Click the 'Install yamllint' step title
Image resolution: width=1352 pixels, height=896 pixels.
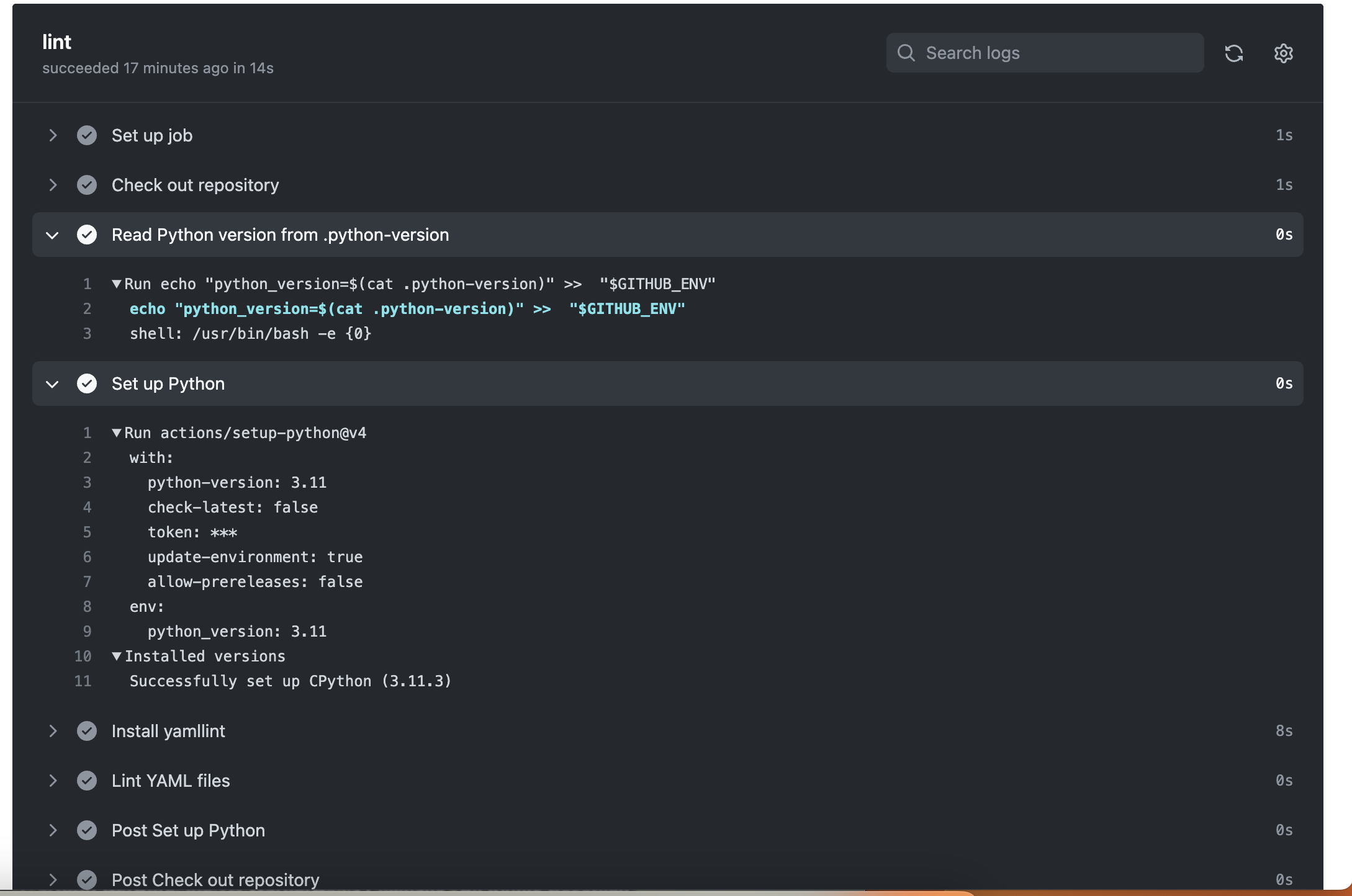point(168,731)
